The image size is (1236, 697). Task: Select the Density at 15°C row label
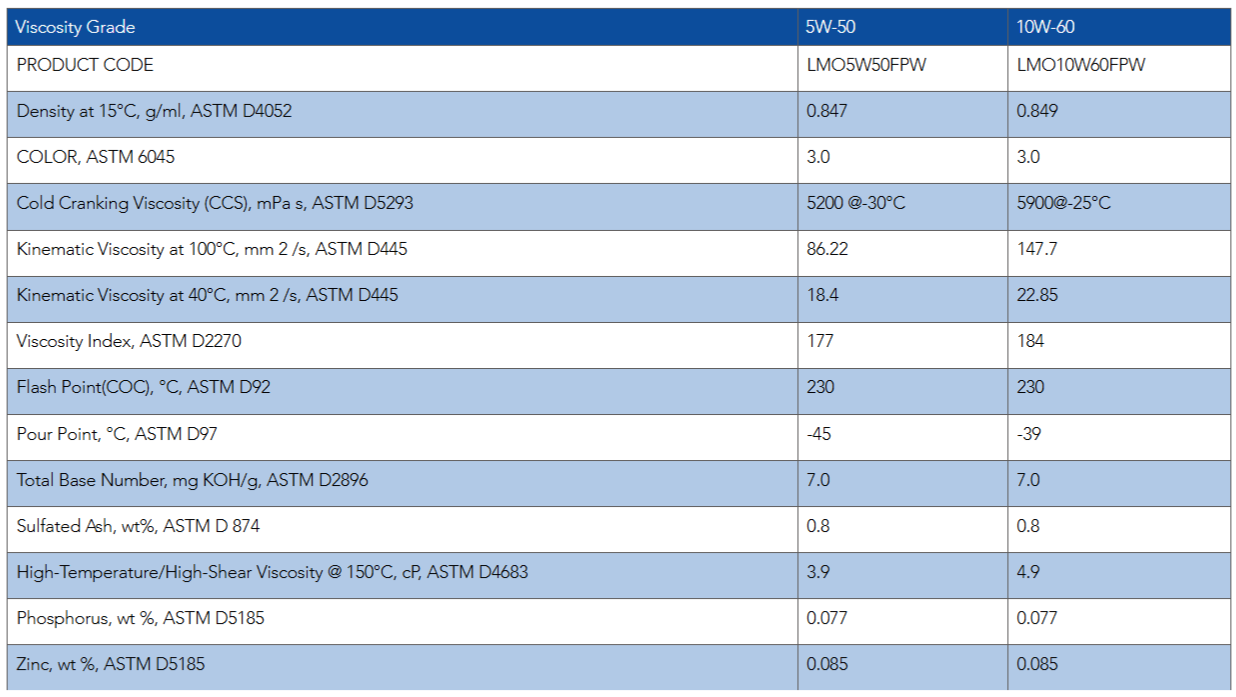click(x=154, y=111)
